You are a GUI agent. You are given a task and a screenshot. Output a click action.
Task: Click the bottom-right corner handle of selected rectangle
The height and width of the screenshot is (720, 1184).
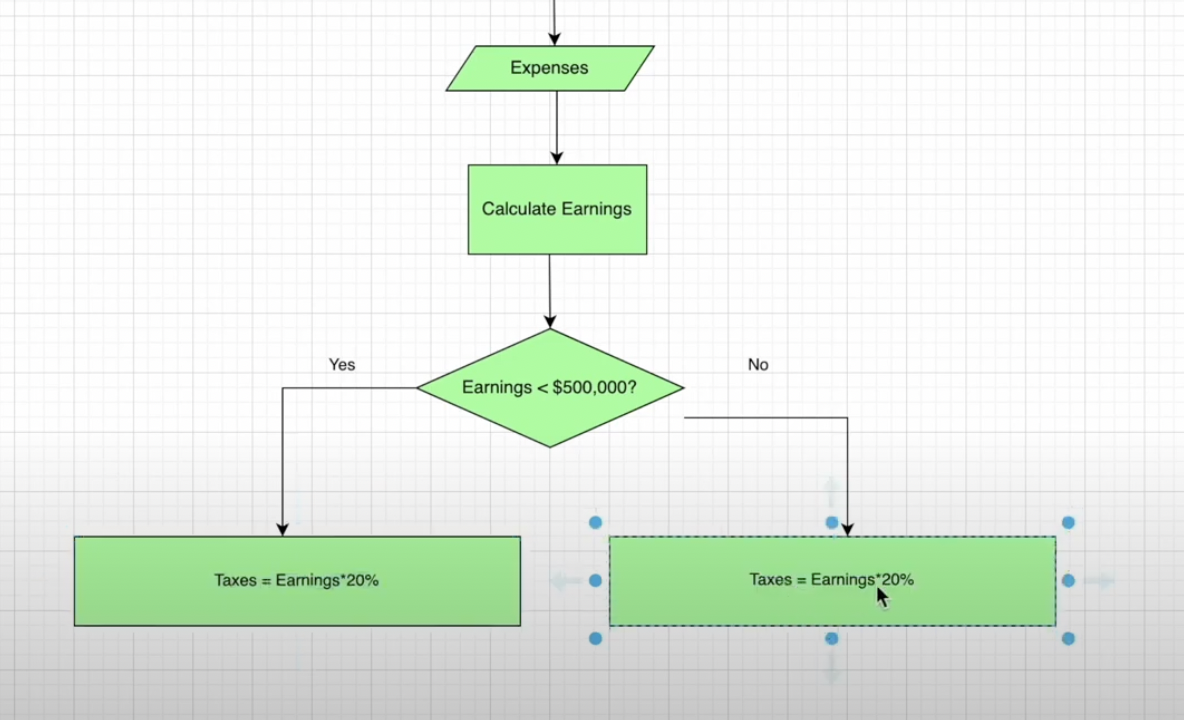[1068, 639]
